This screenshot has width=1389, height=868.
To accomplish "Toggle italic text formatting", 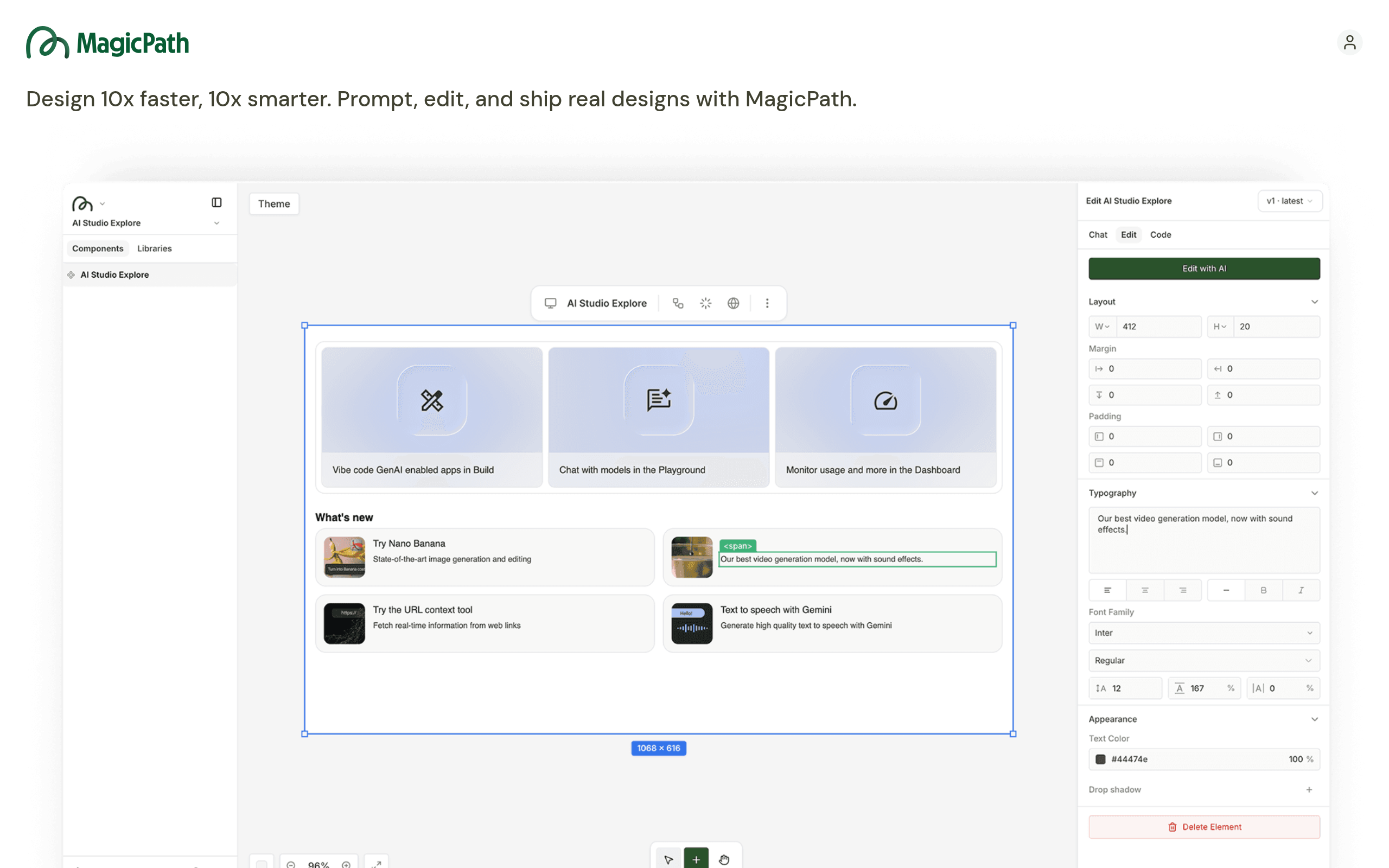I will (1301, 590).
